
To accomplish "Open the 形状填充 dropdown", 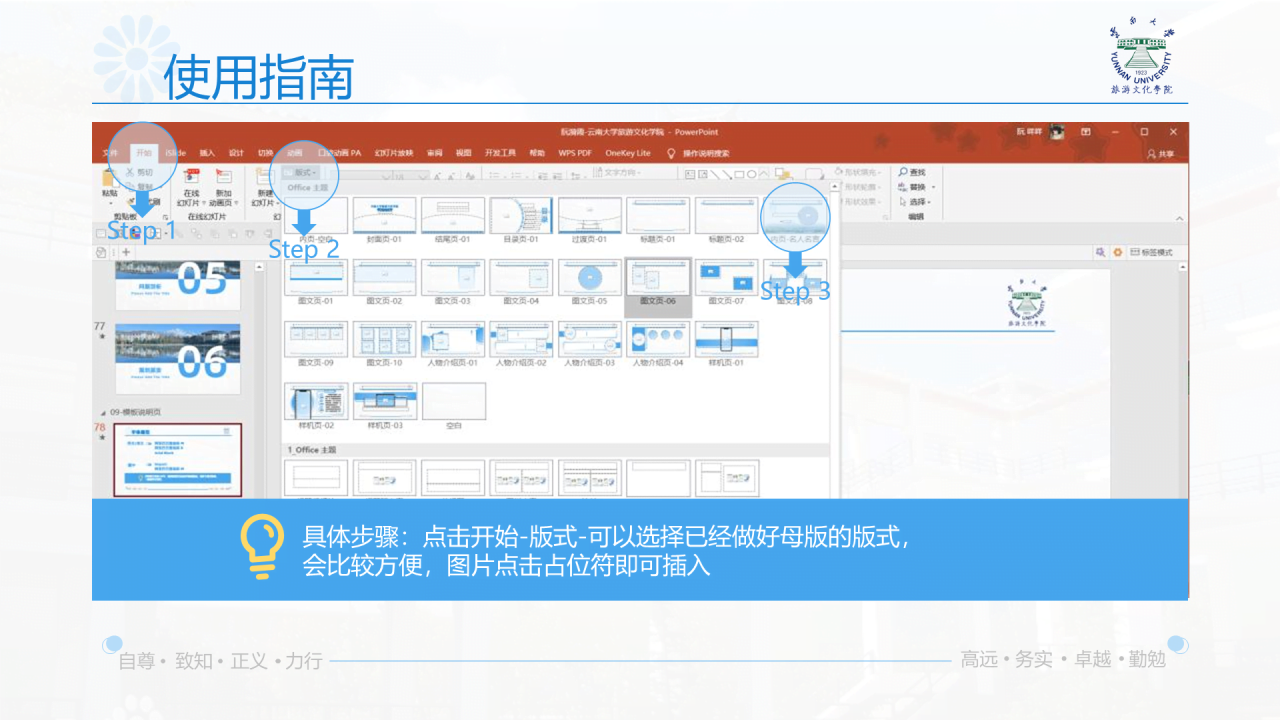I will [860, 172].
